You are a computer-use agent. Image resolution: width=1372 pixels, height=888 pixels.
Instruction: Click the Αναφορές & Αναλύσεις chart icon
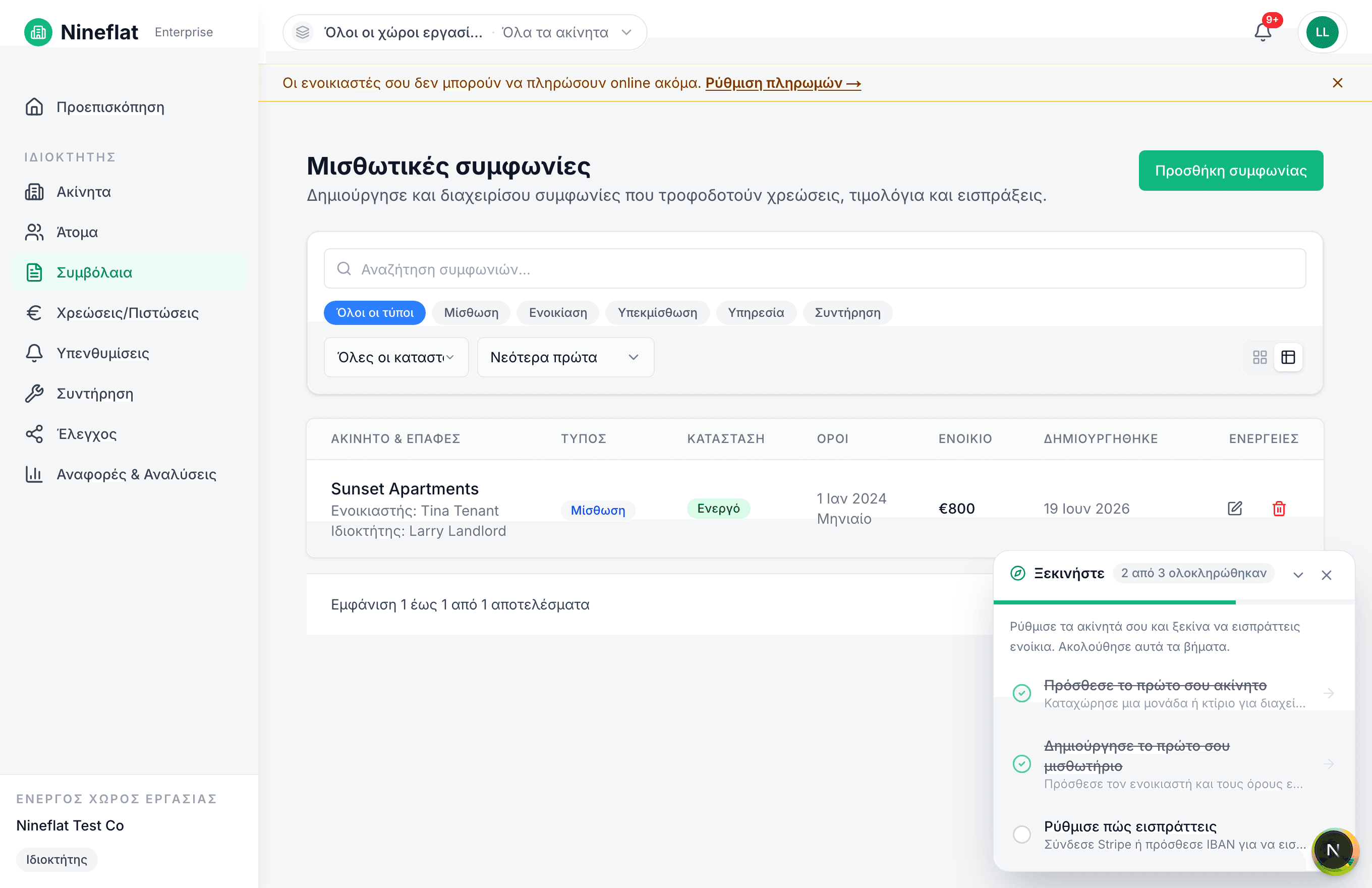[x=34, y=475]
